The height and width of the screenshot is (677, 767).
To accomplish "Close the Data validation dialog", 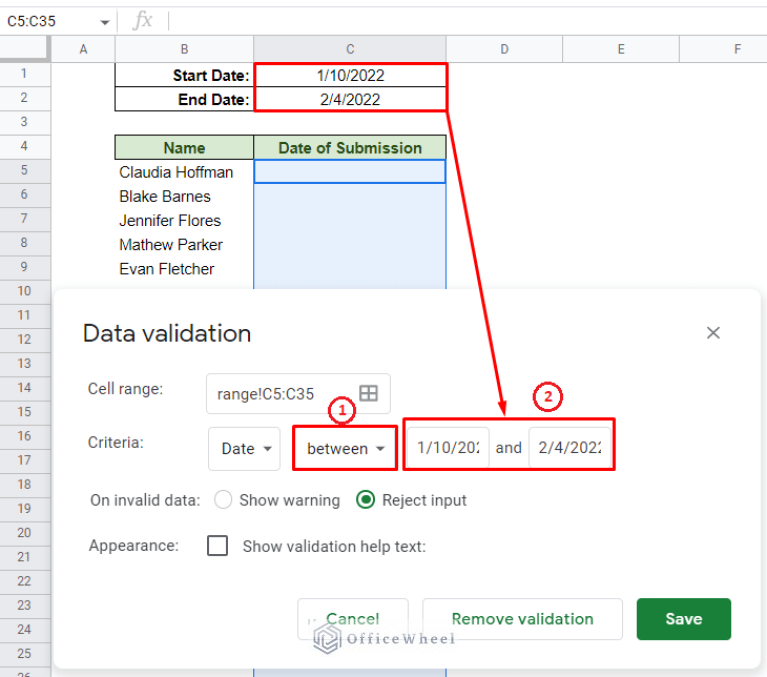I will [x=713, y=333].
